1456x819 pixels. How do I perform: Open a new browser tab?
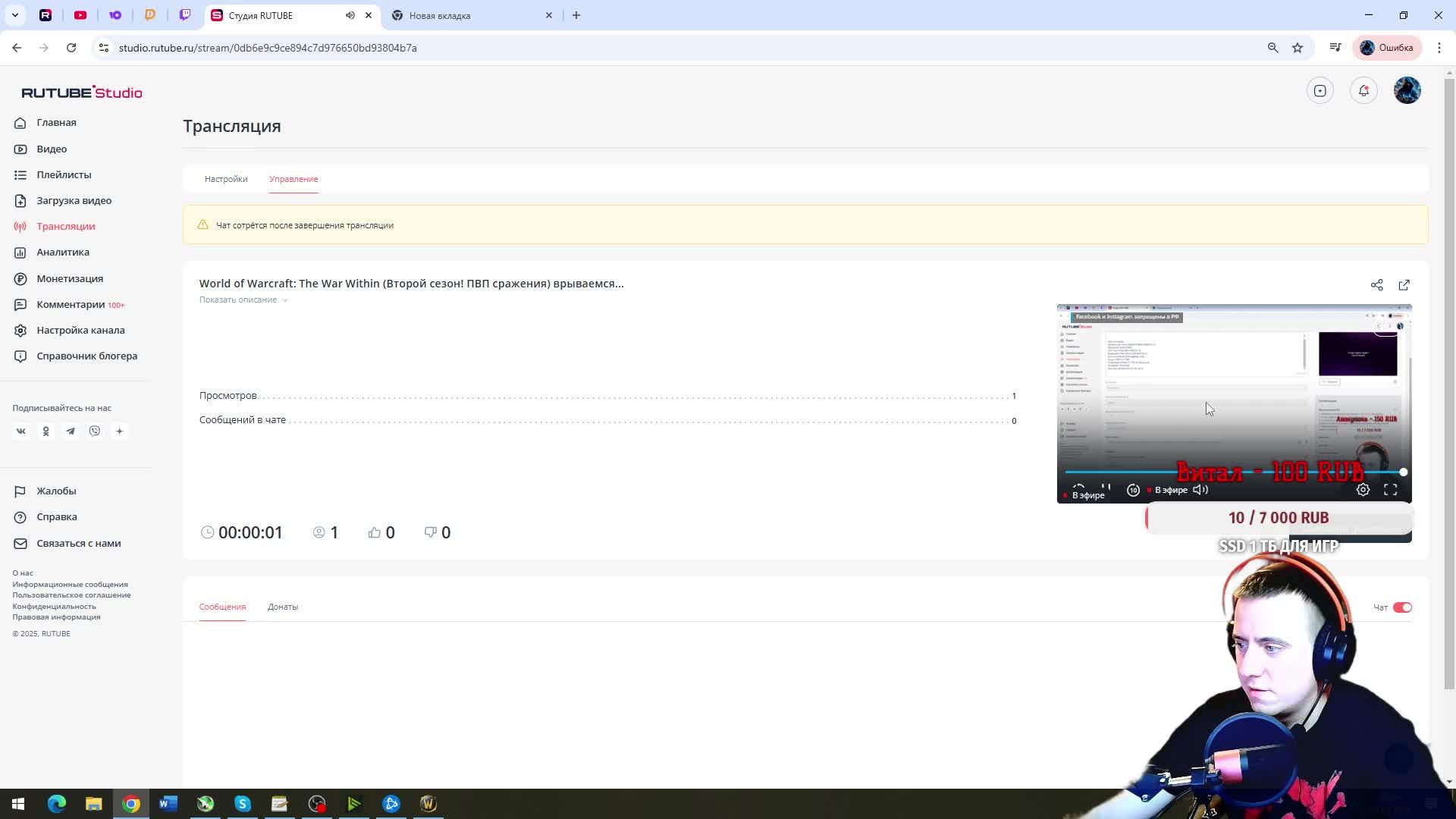[576, 15]
